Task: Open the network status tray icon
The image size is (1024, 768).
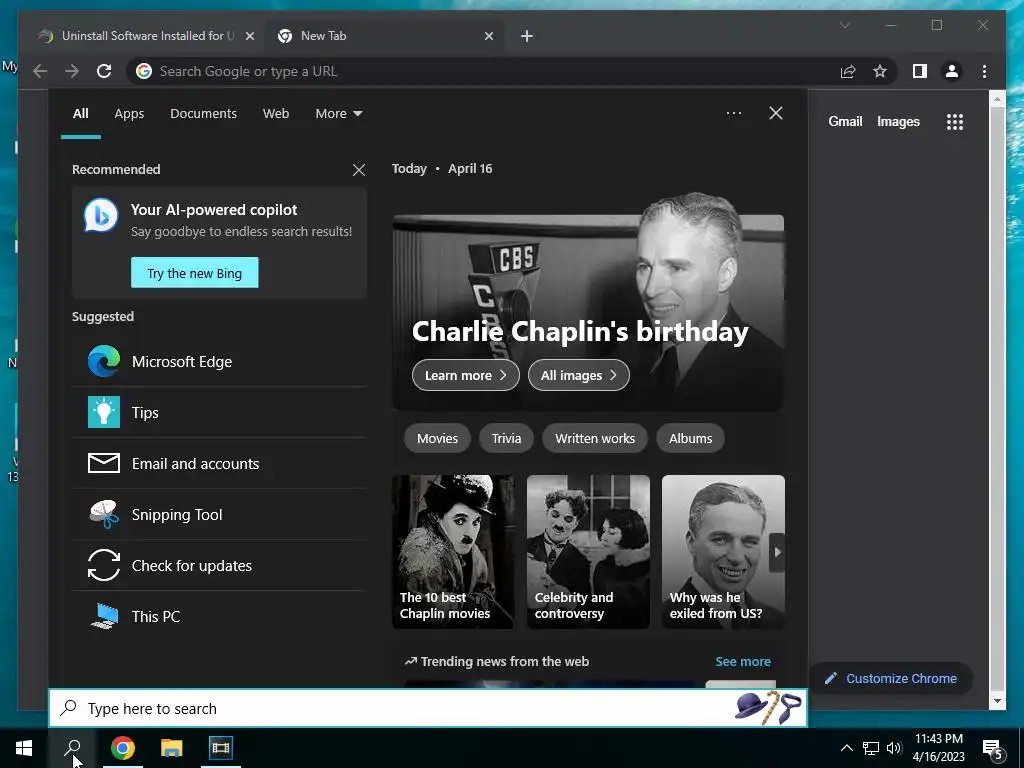Action: click(871, 748)
